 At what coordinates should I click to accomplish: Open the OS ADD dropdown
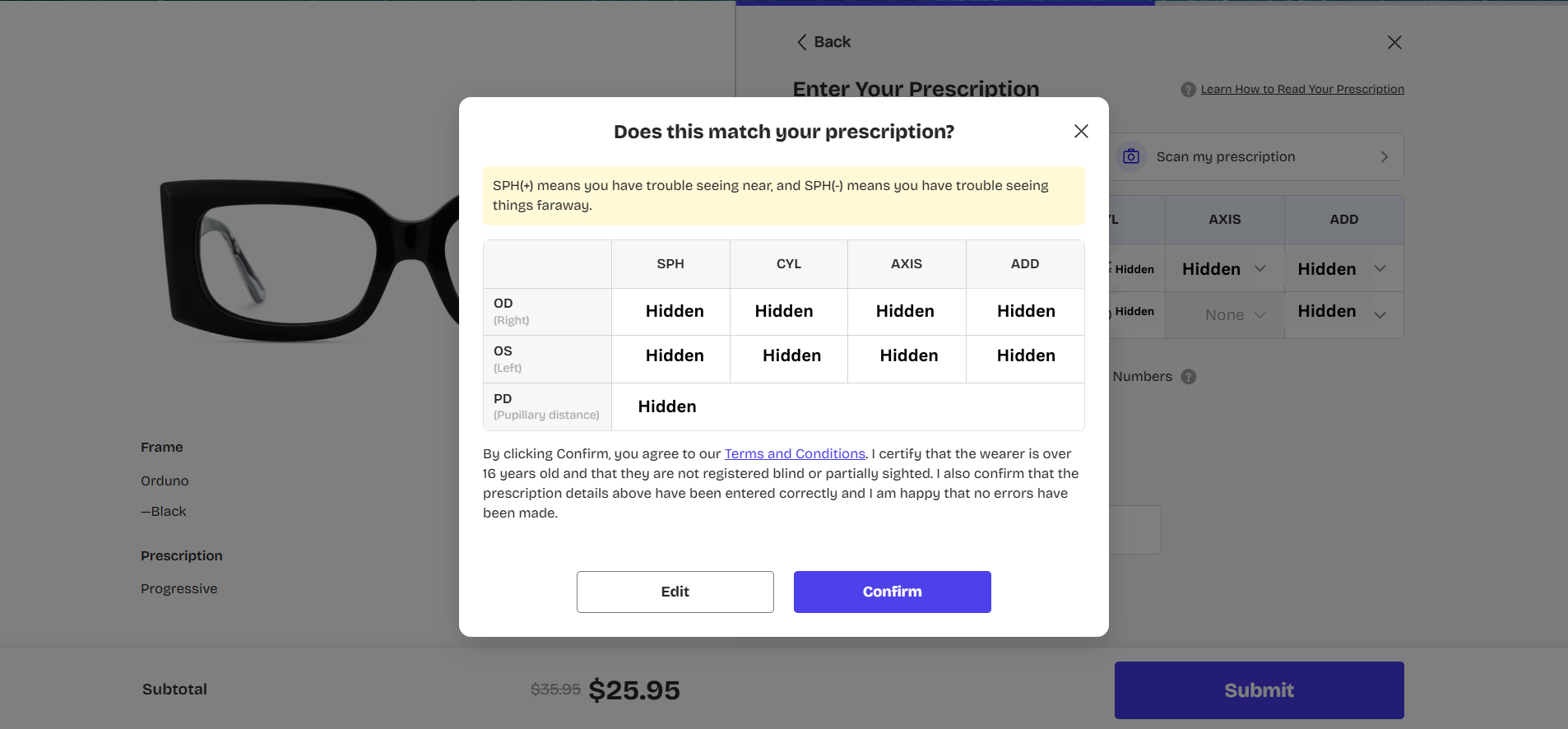(1343, 312)
